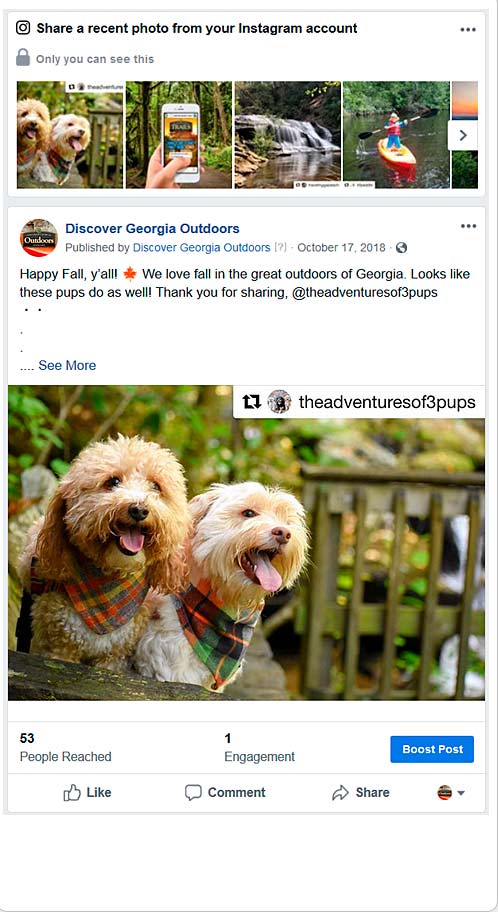Select the kayaker photo thumbnail
The width and height of the screenshot is (498, 912).
pos(396,134)
